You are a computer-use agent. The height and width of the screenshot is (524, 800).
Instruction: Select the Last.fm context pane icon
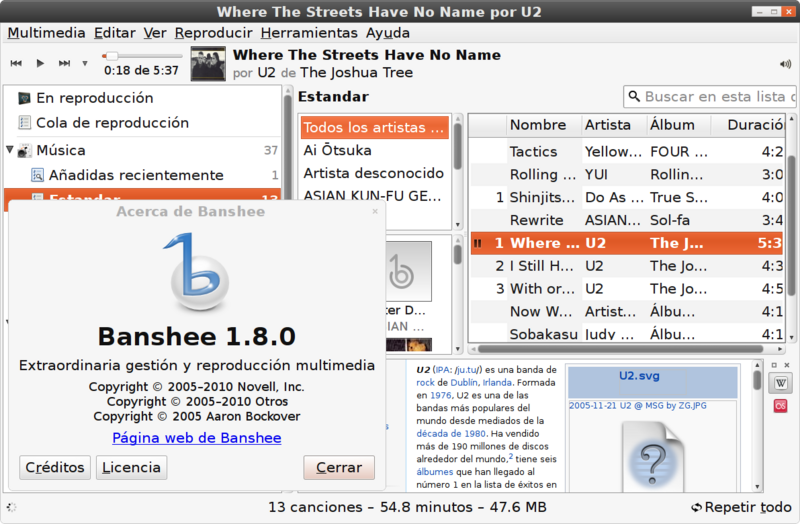780,405
